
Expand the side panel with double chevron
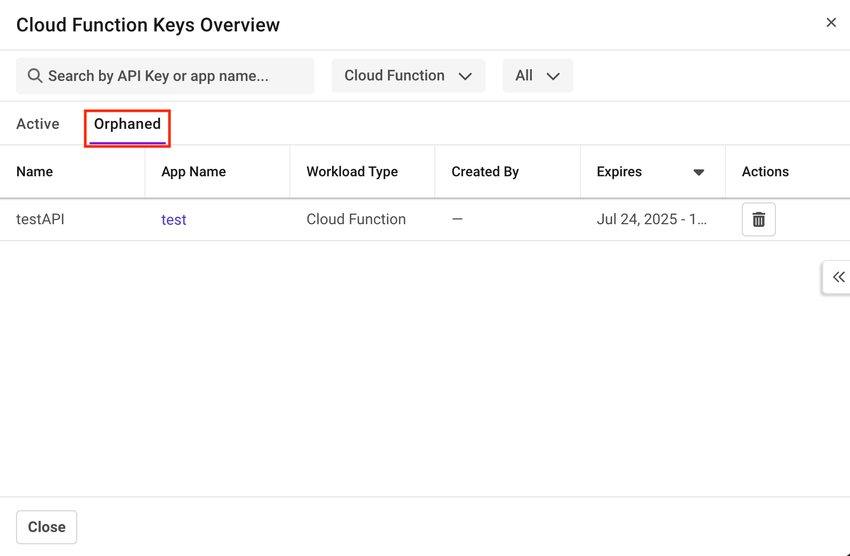(838, 277)
